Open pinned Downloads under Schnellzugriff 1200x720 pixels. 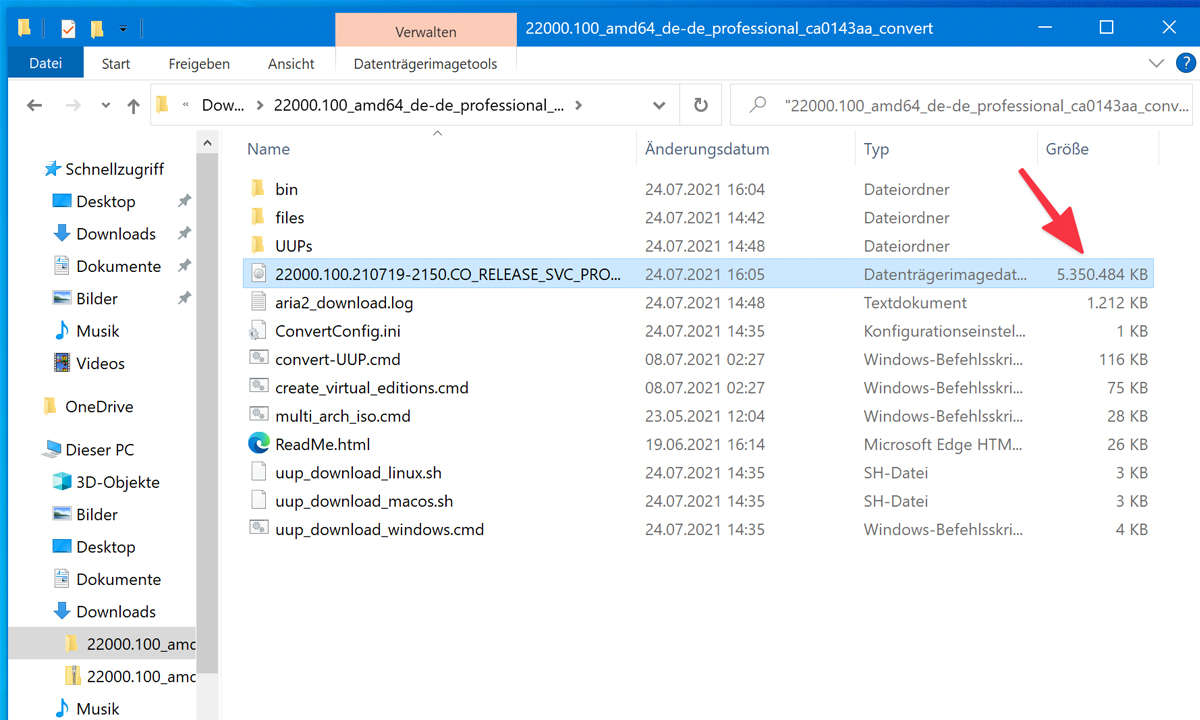(116, 234)
